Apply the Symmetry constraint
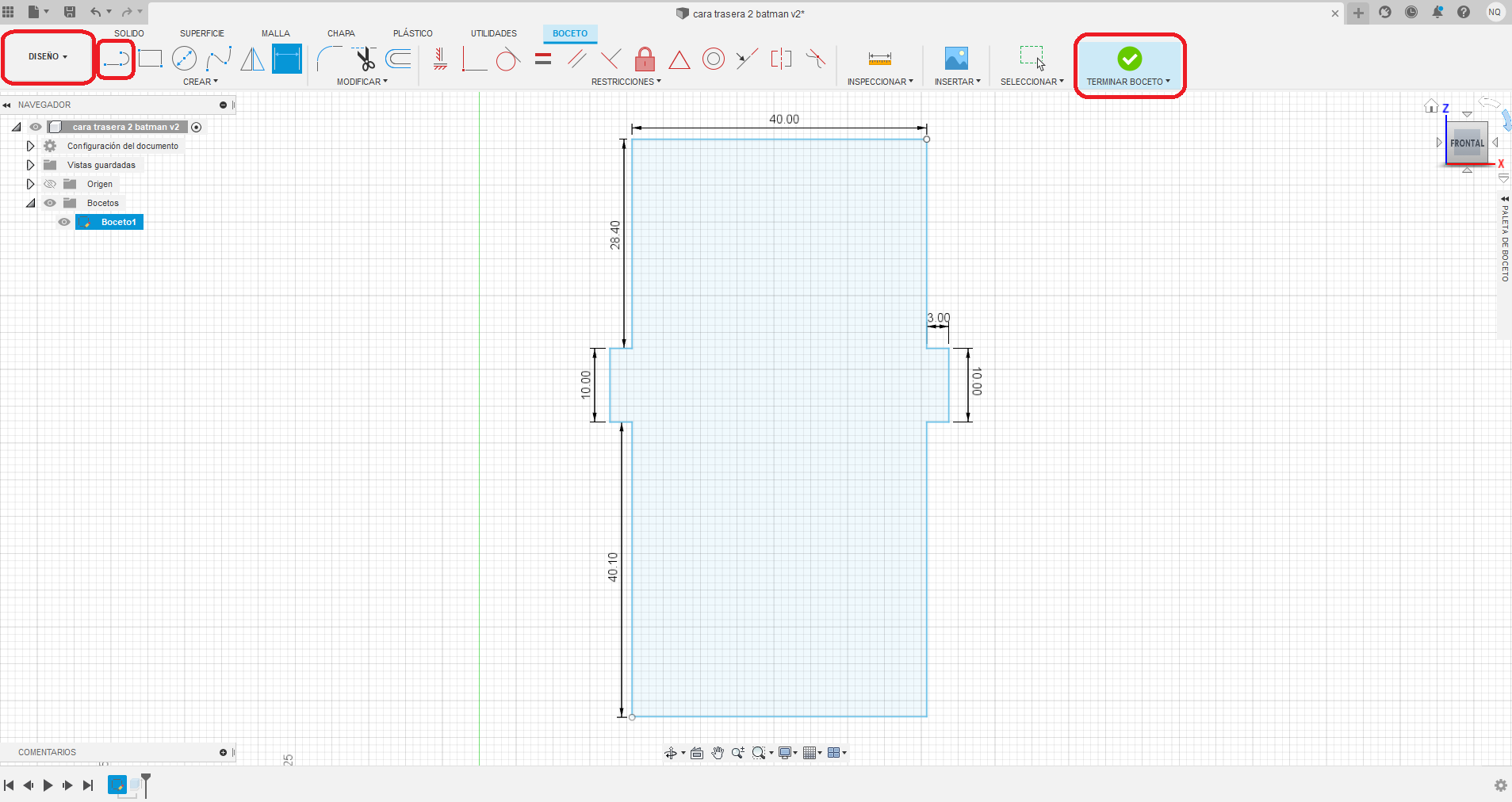The image size is (1512, 802). 781,59
